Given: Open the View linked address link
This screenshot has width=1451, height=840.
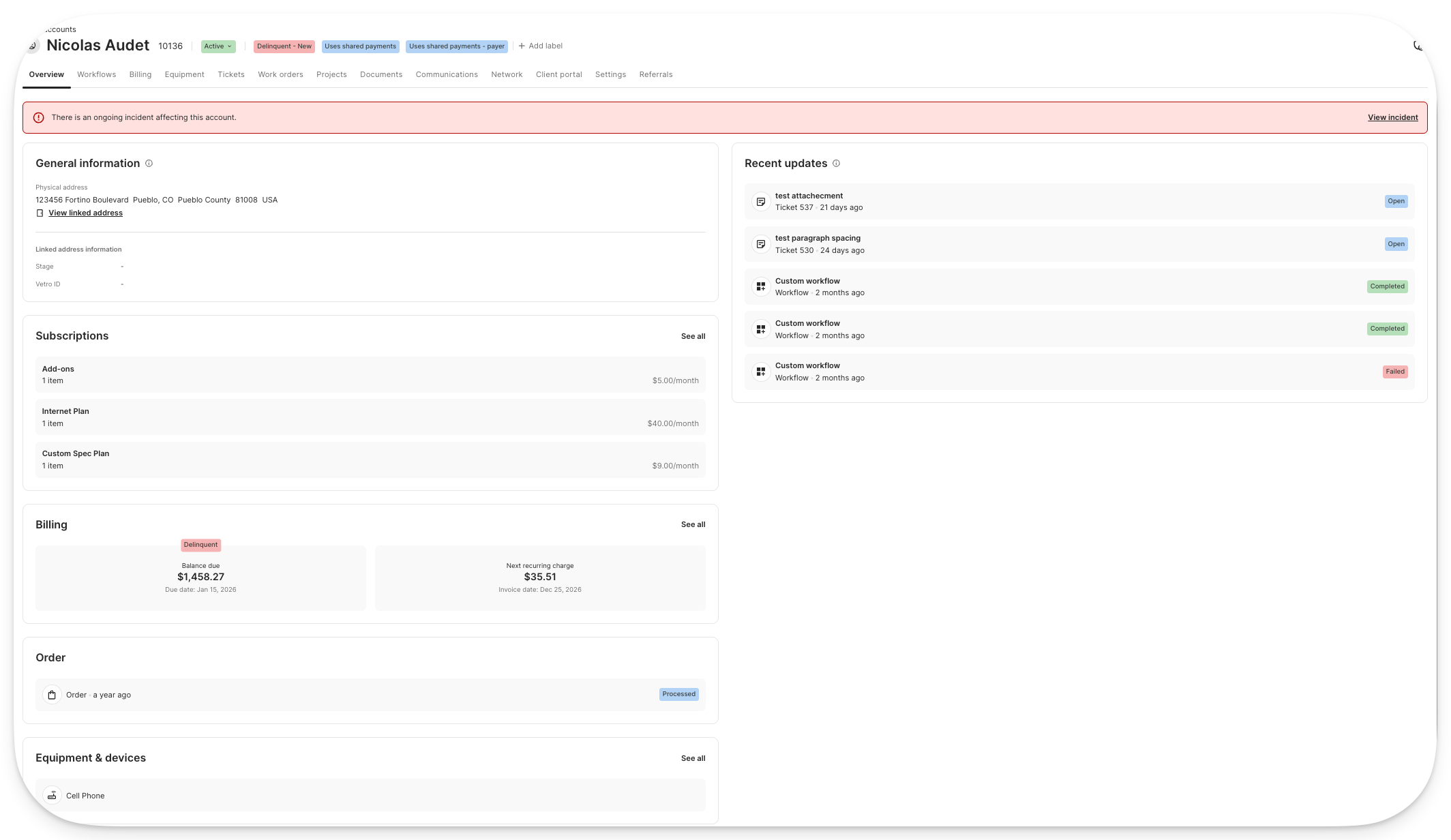Looking at the screenshot, I should [85, 213].
